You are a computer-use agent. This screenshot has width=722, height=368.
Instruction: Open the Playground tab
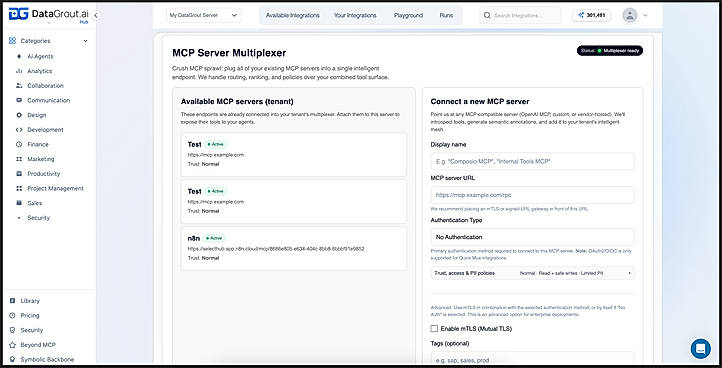tap(408, 15)
